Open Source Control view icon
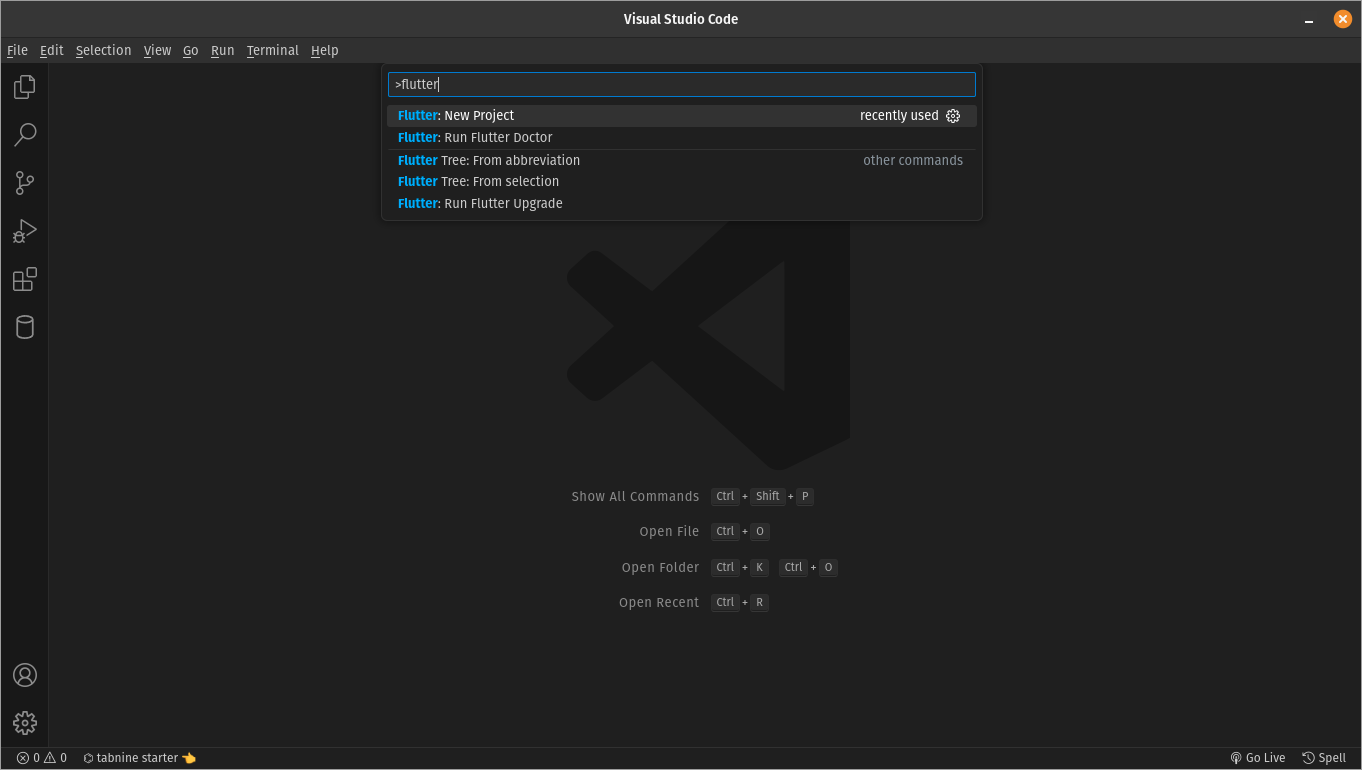The height and width of the screenshot is (770, 1362). pyautogui.click(x=25, y=183)
